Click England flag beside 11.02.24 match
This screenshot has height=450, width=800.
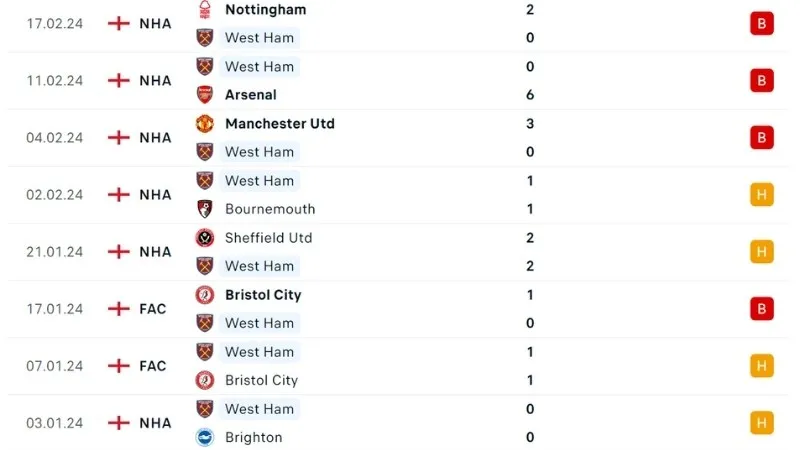click(x=119, y=81)
